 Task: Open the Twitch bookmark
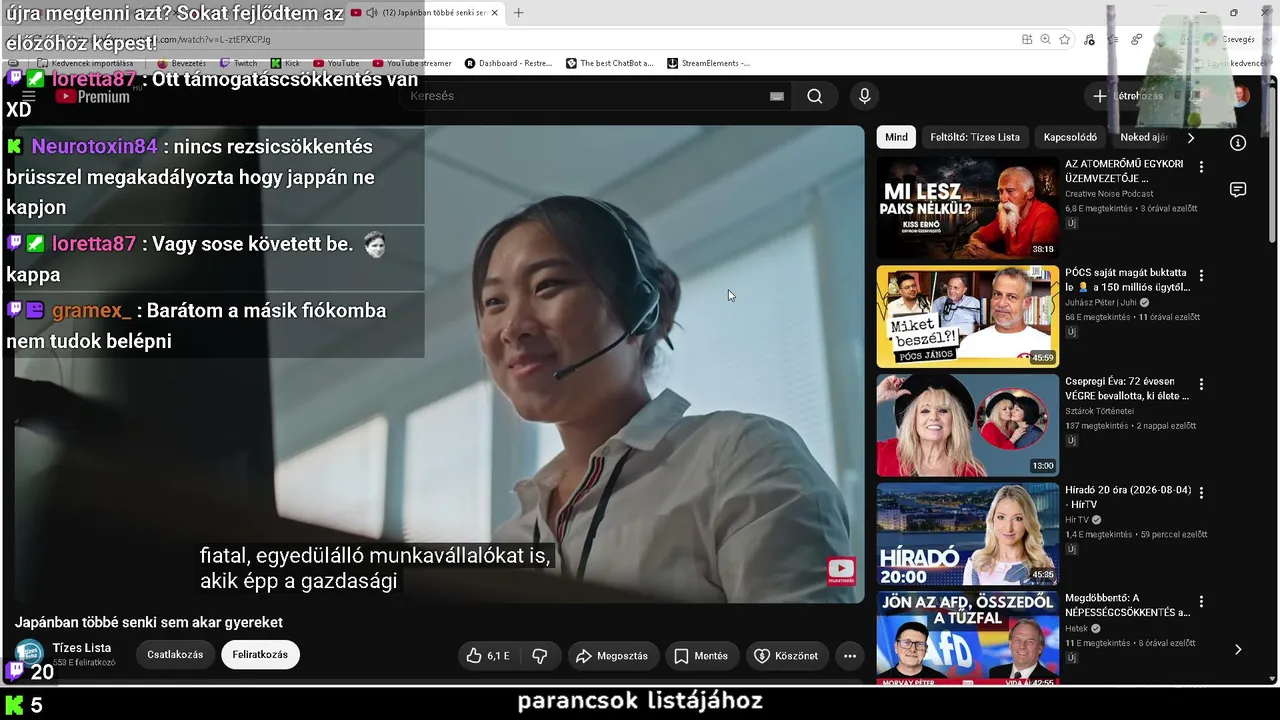pos(238,63)
